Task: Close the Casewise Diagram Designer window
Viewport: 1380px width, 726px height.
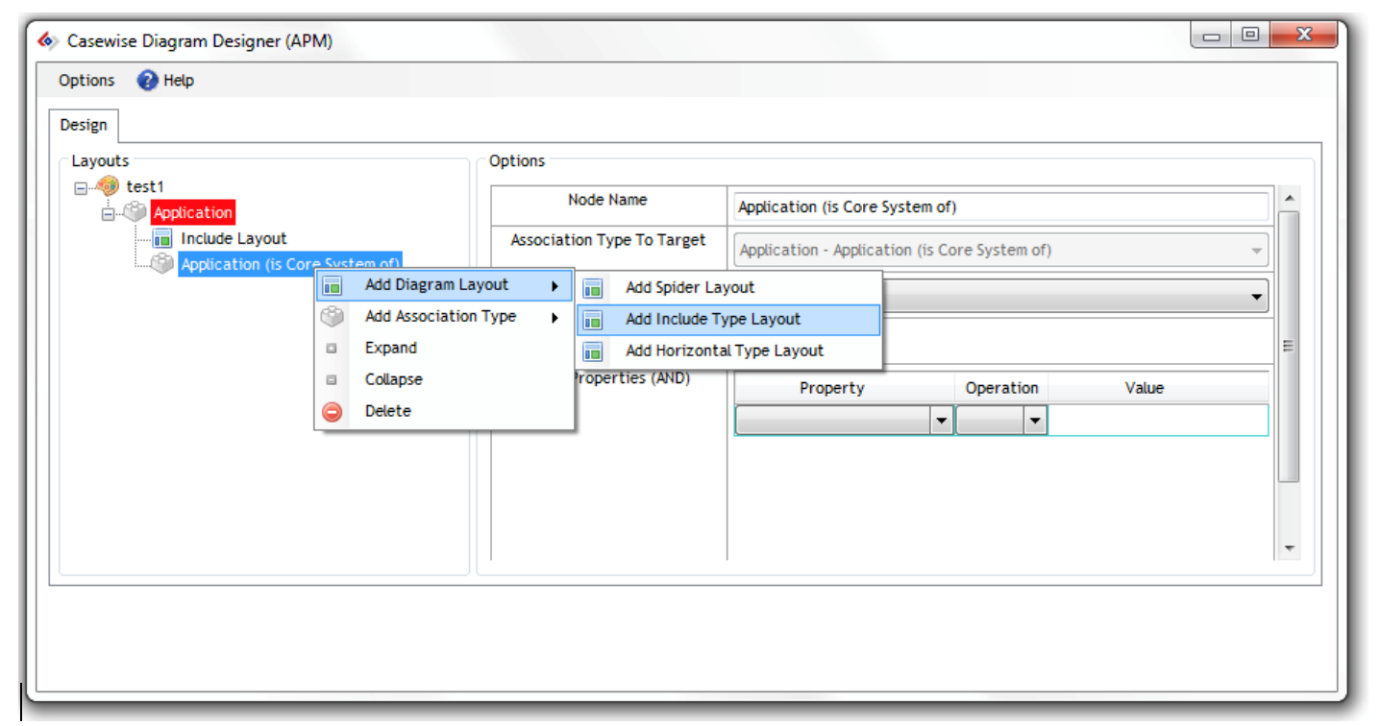Action: pos(1303,37)
